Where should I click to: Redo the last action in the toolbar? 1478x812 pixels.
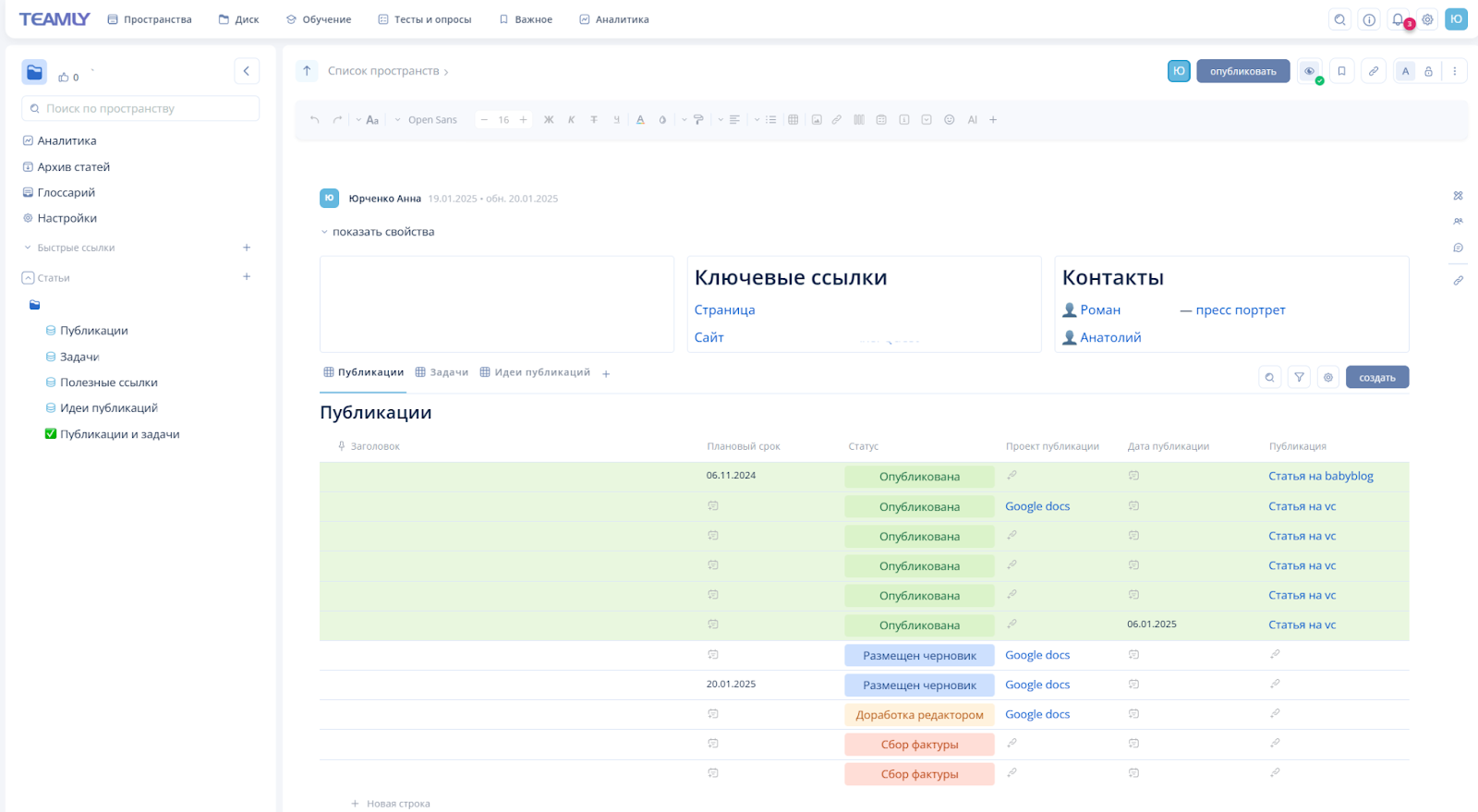tap(337, 120)
